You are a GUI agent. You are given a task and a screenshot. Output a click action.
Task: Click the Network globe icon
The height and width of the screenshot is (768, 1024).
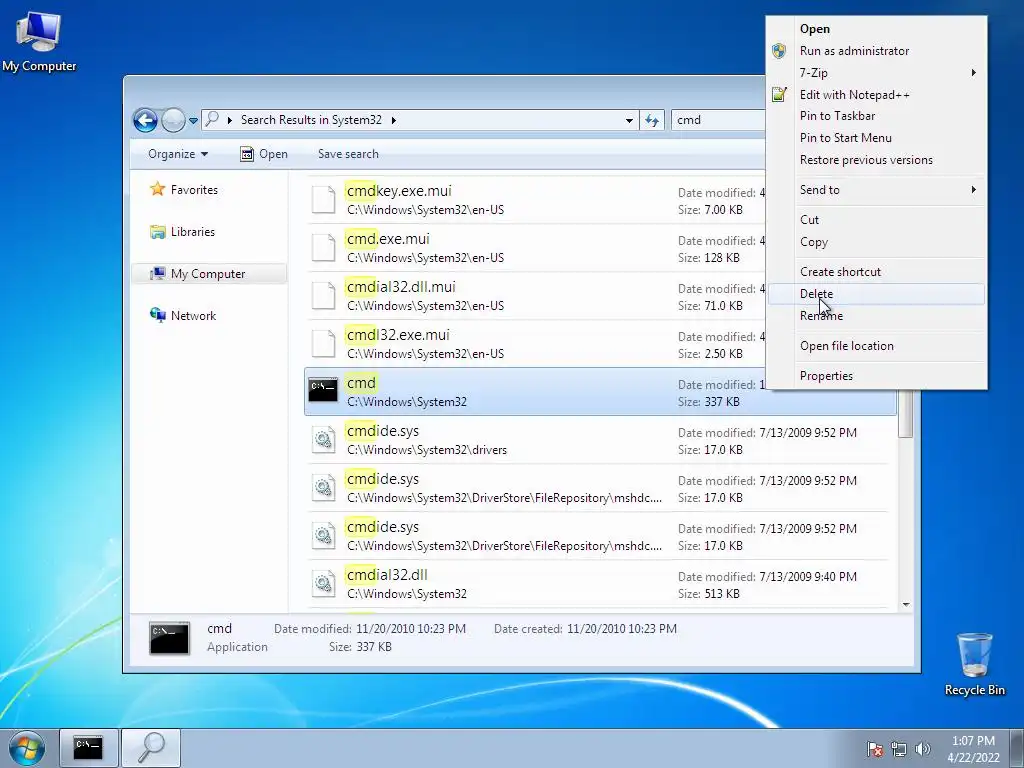[x=157, y=315]
